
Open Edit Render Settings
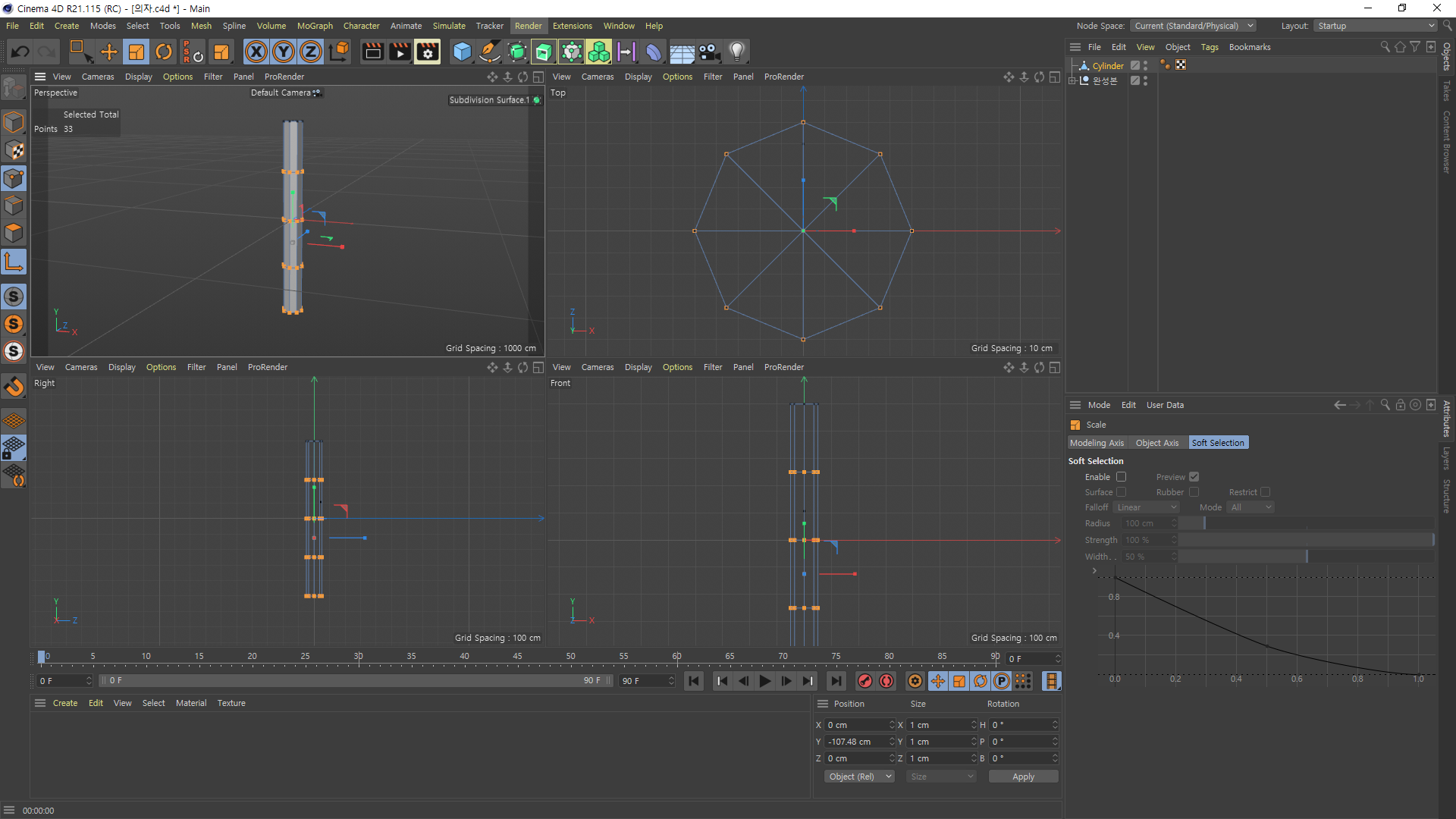pos(428,52)
